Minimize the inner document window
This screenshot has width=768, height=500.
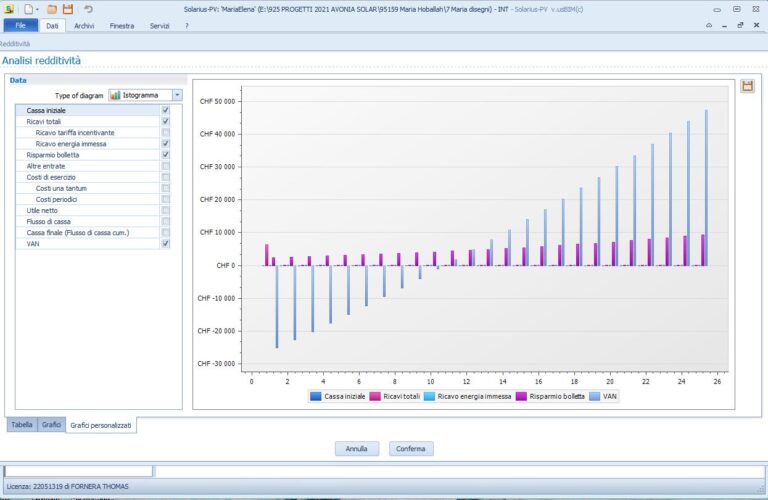point(724,25)
